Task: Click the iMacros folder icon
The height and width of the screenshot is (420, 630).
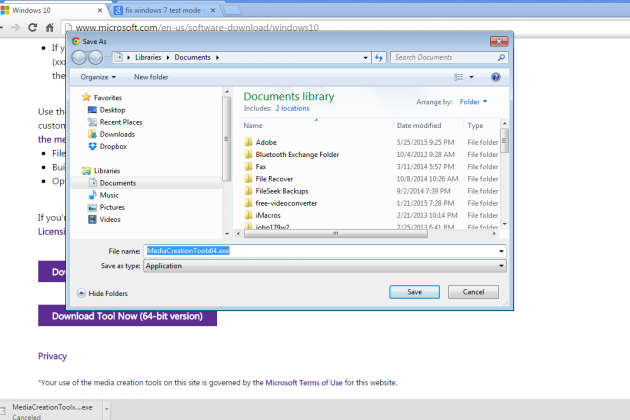Action: 249,215
